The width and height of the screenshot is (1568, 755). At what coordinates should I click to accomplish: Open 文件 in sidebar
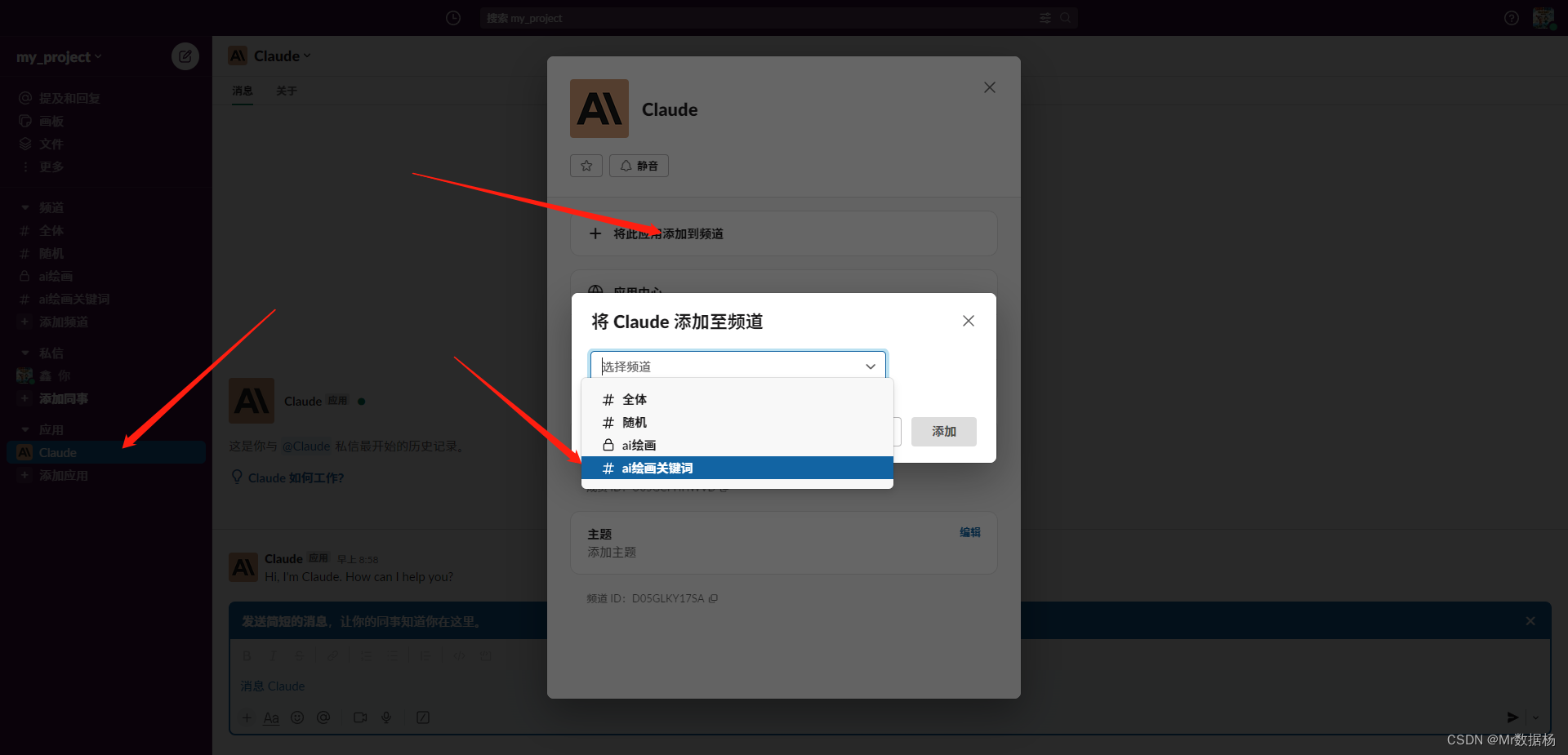pyautogui.click(x=105, y=144)
